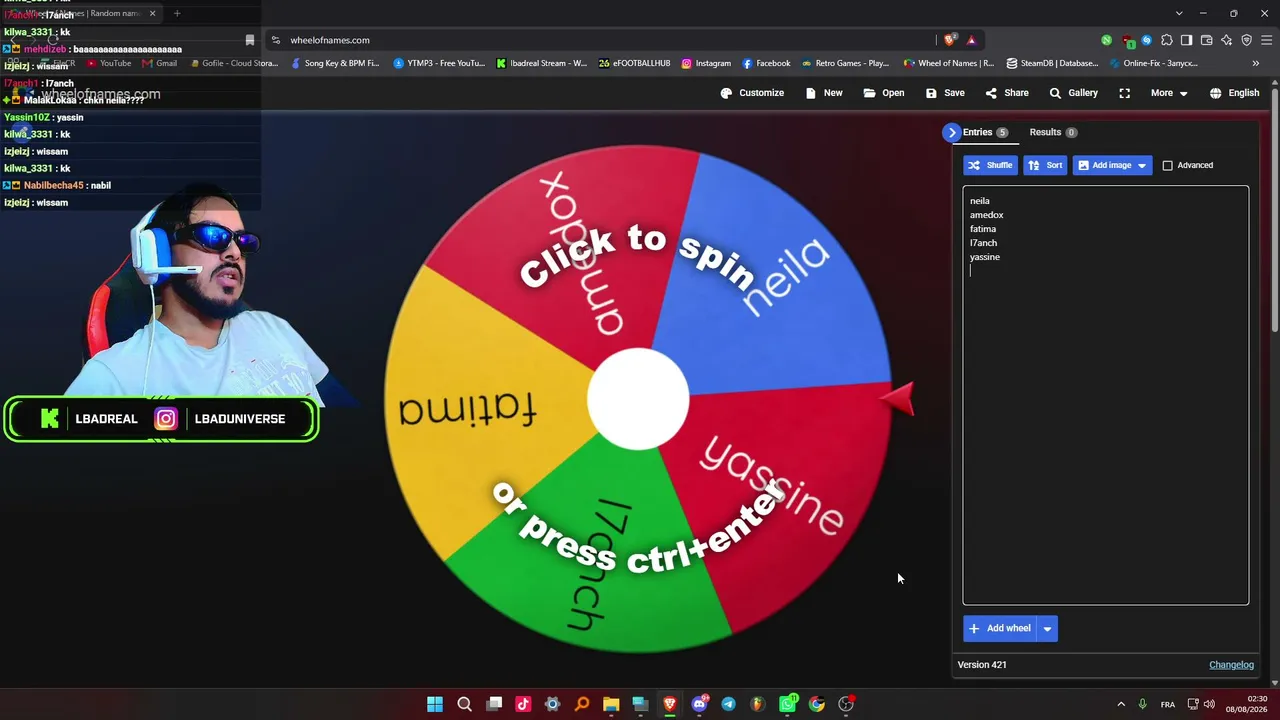Enter fullscreen mode via the fullscreen icon
1280x720 pixels.
tap(1125, 93)
